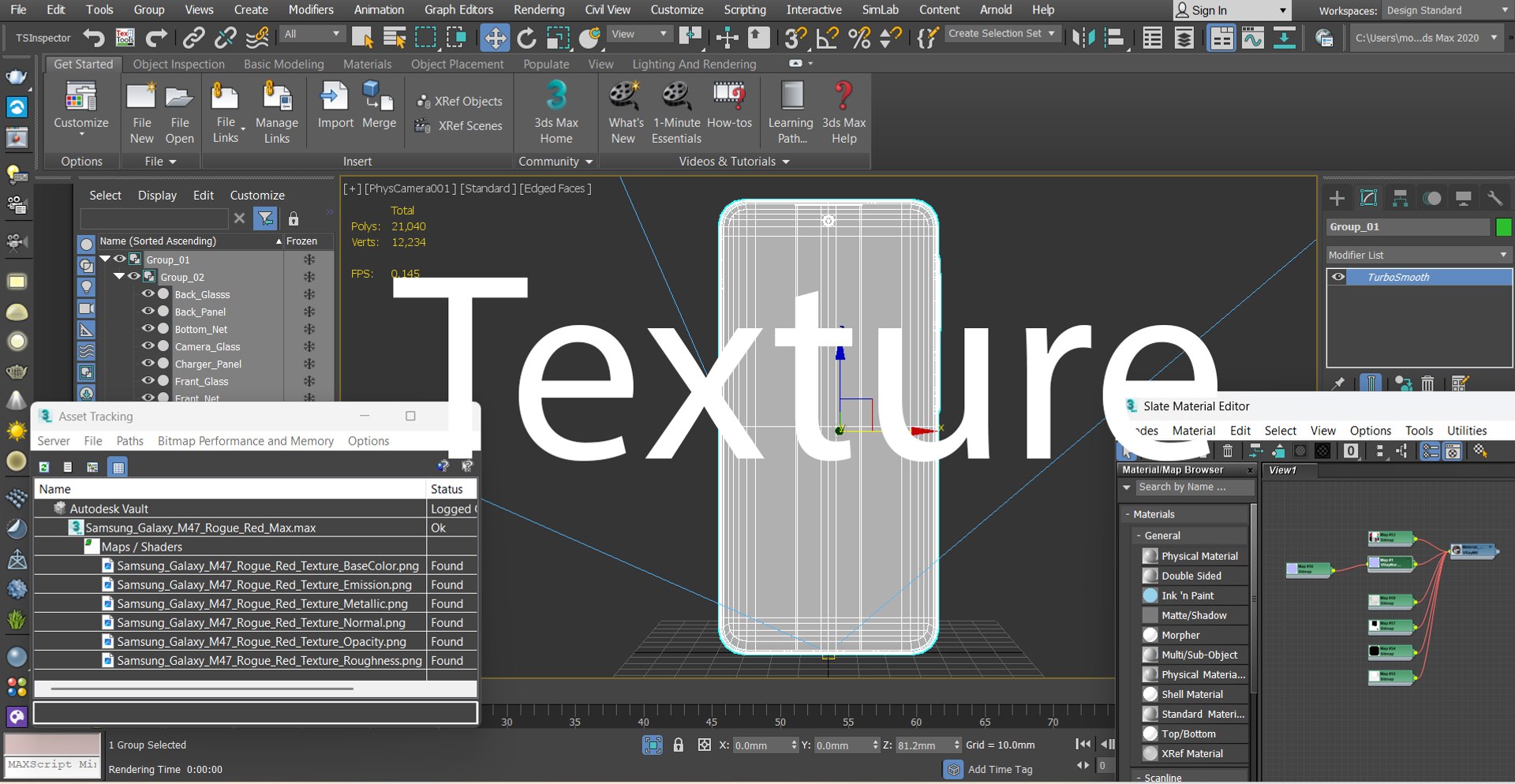Click the Unlink Selection icon
The height and width of the screenshot is (784, 1515).
coord(226,38)
